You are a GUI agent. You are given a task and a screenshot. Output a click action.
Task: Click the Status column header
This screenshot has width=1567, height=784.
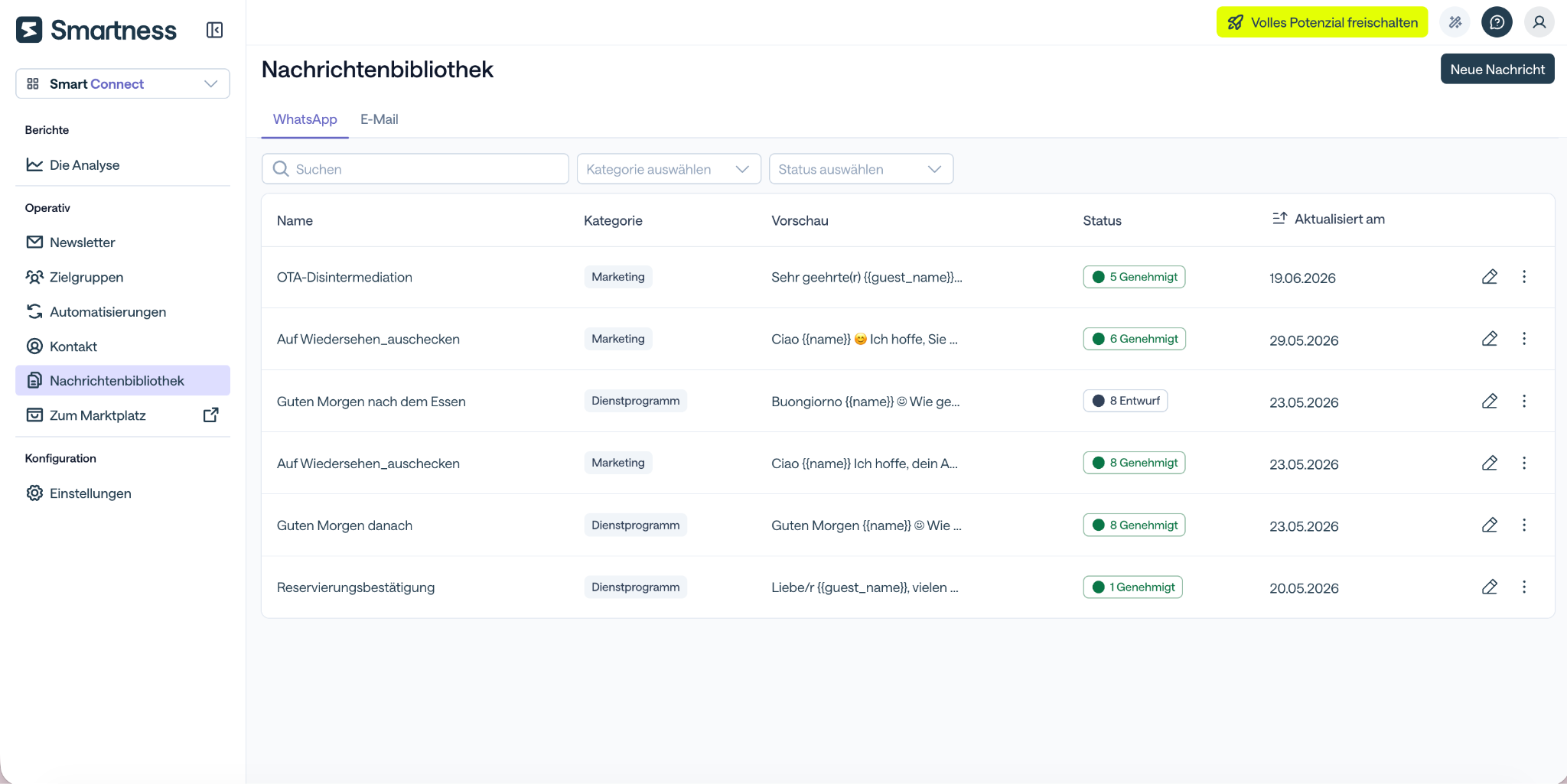coord(1102,220)
